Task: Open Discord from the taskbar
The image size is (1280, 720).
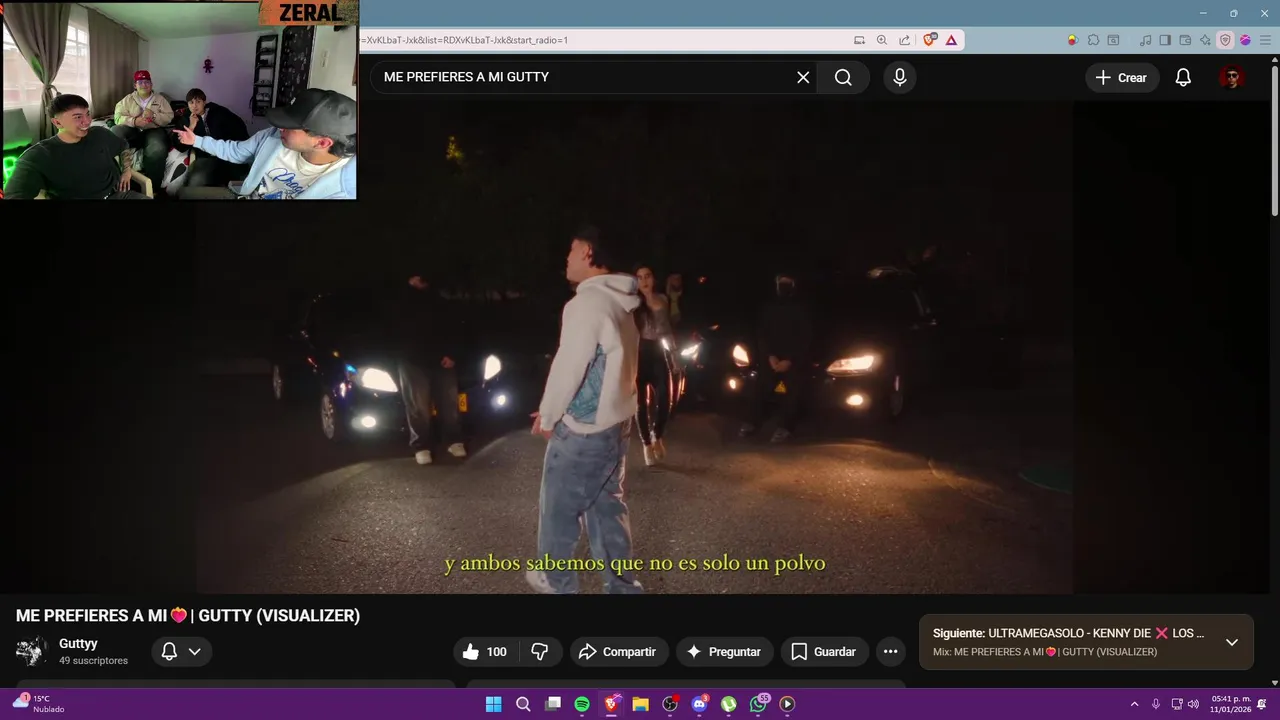Action: pos(699,704)
